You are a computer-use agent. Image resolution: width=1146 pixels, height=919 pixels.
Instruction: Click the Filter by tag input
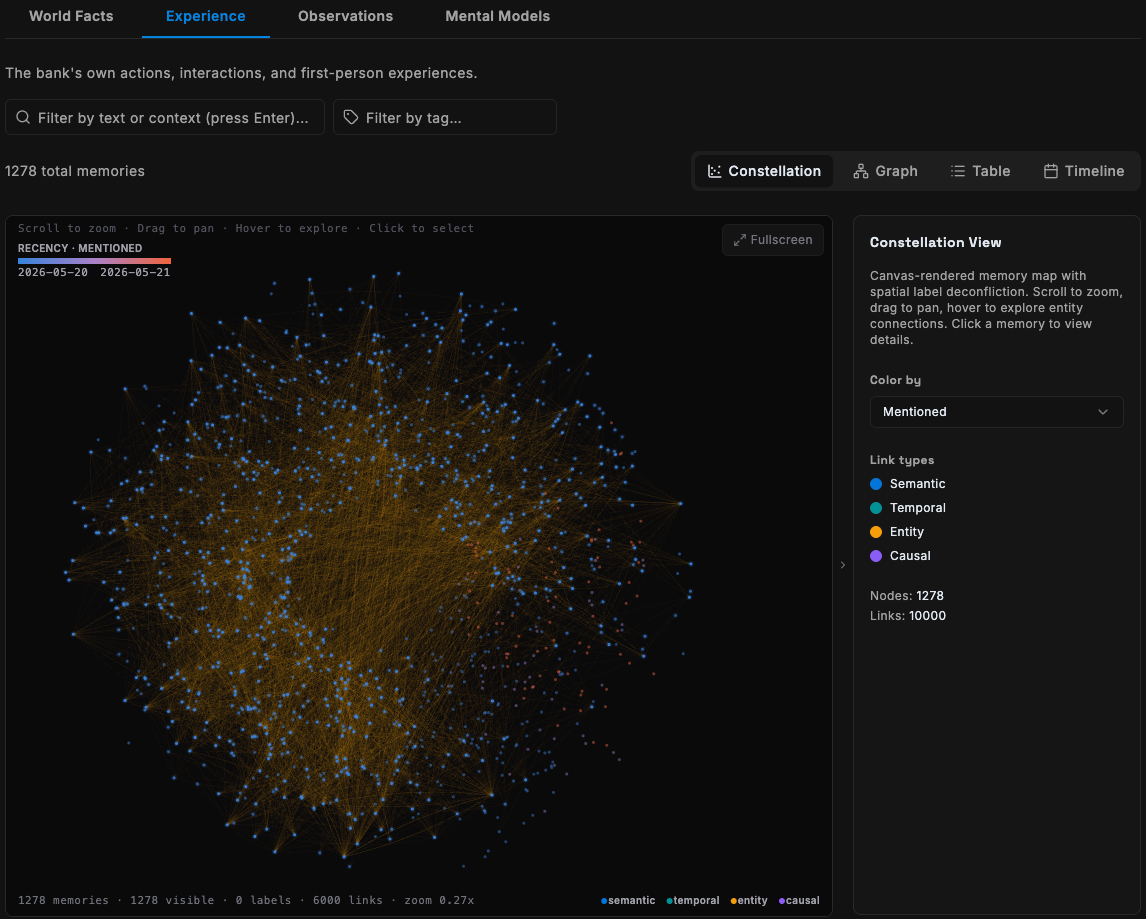coord(444,118)
